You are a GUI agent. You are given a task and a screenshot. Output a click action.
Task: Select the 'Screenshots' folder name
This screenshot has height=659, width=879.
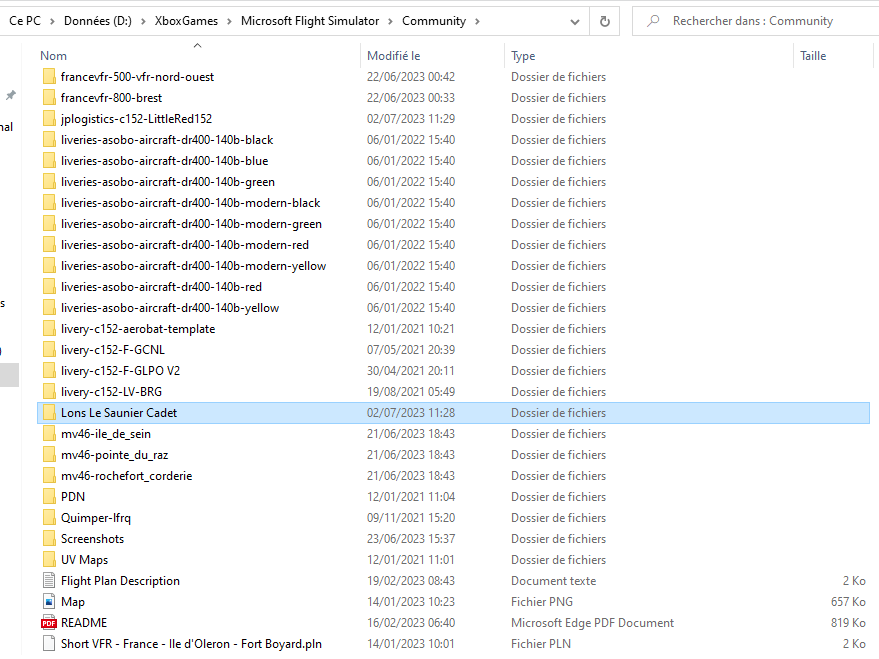click(x=92, y=539)
